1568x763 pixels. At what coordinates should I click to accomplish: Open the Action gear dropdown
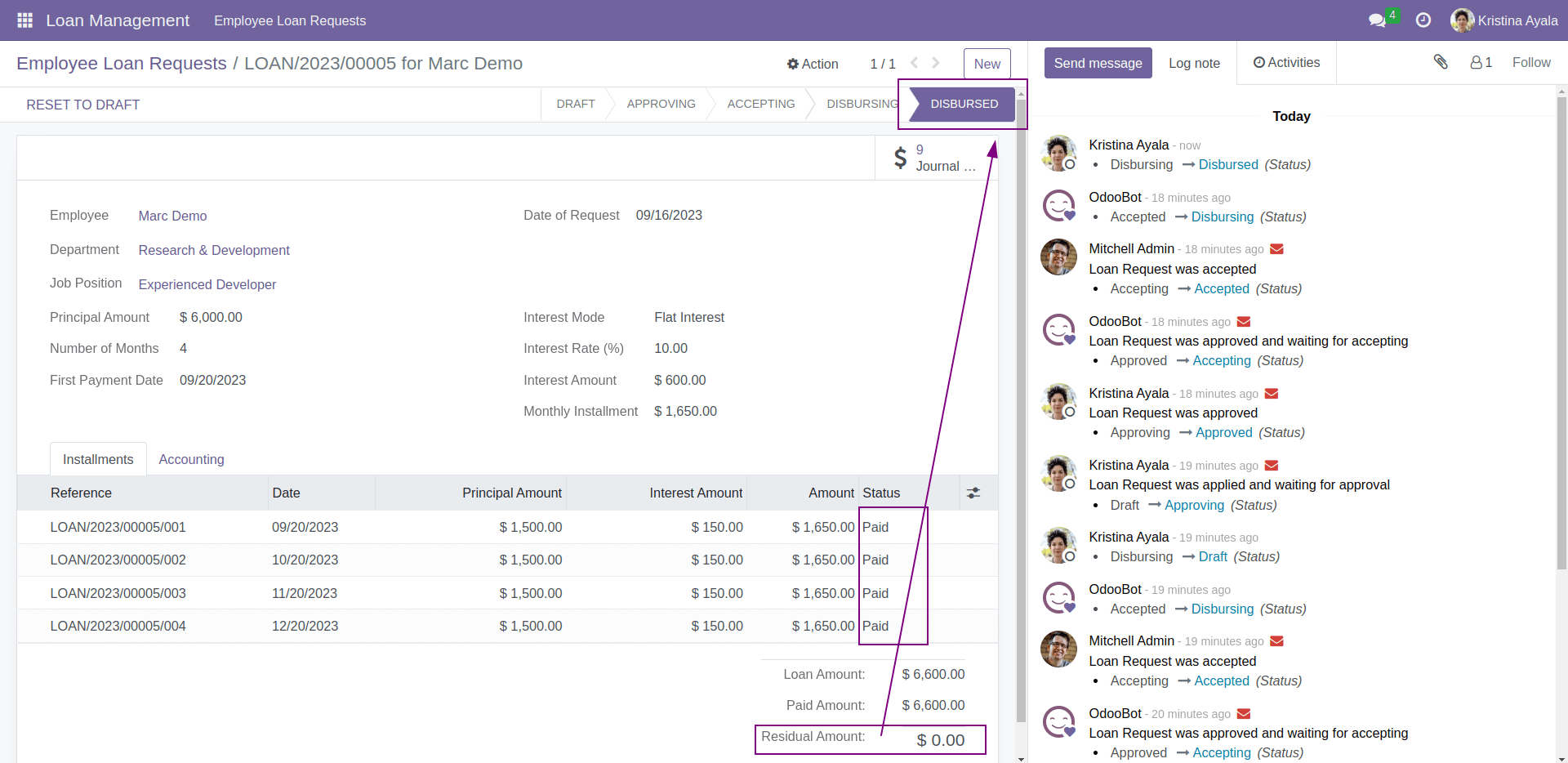[813, 64]
